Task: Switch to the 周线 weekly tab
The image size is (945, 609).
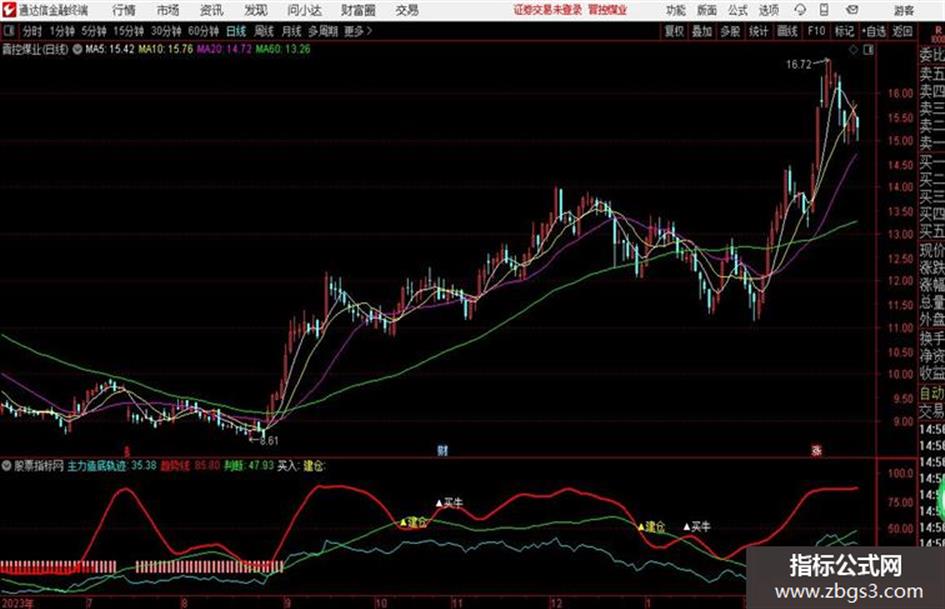Action: coord(264,31)
